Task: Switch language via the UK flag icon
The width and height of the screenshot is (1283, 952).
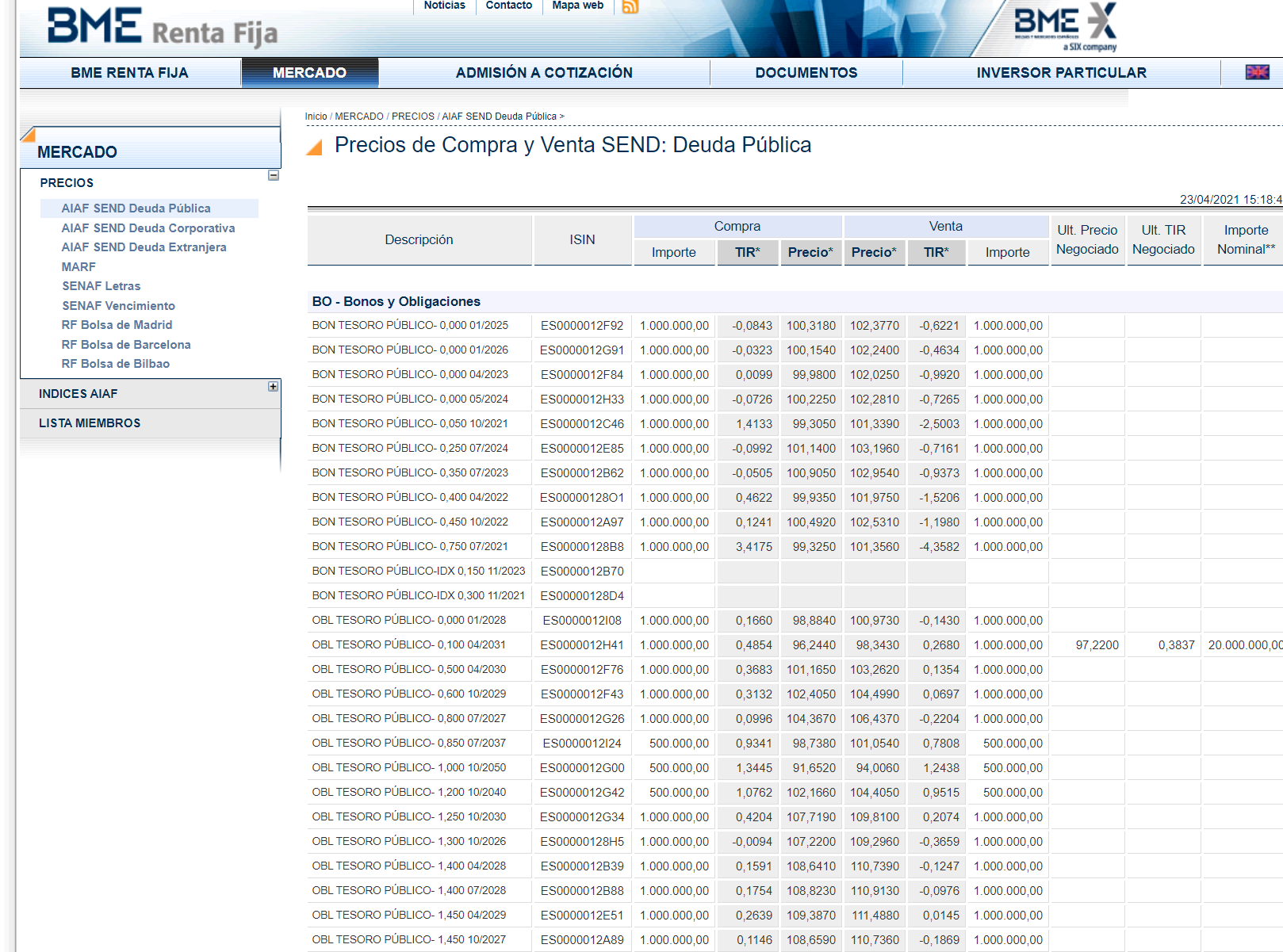Action: point(1257,73)
